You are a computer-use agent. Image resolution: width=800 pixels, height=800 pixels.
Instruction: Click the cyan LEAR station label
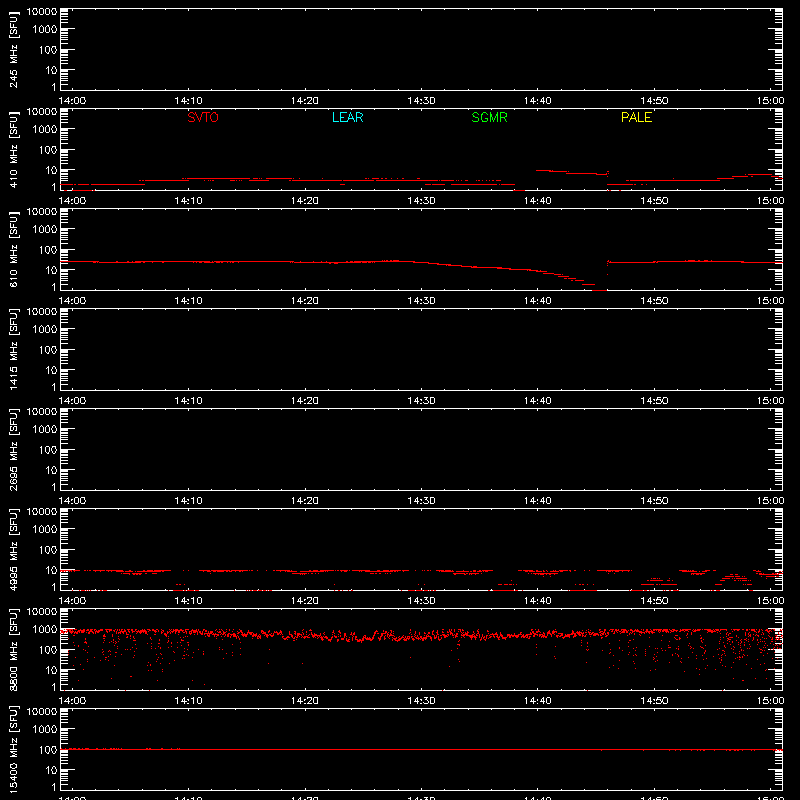coord(347,117)
